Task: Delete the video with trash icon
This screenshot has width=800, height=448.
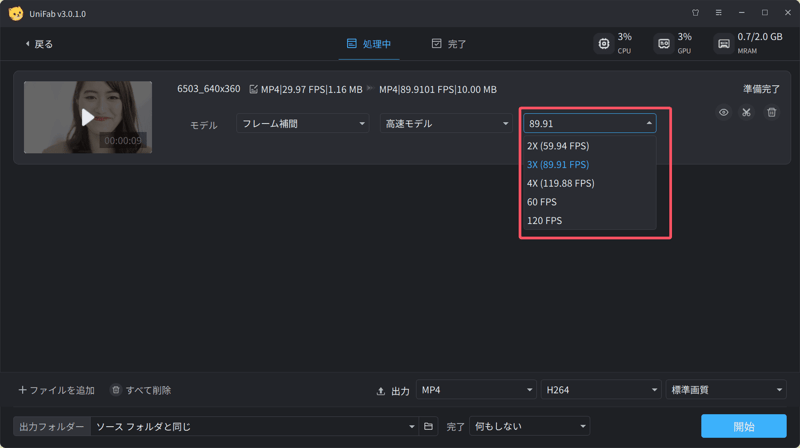Action: 771,113
